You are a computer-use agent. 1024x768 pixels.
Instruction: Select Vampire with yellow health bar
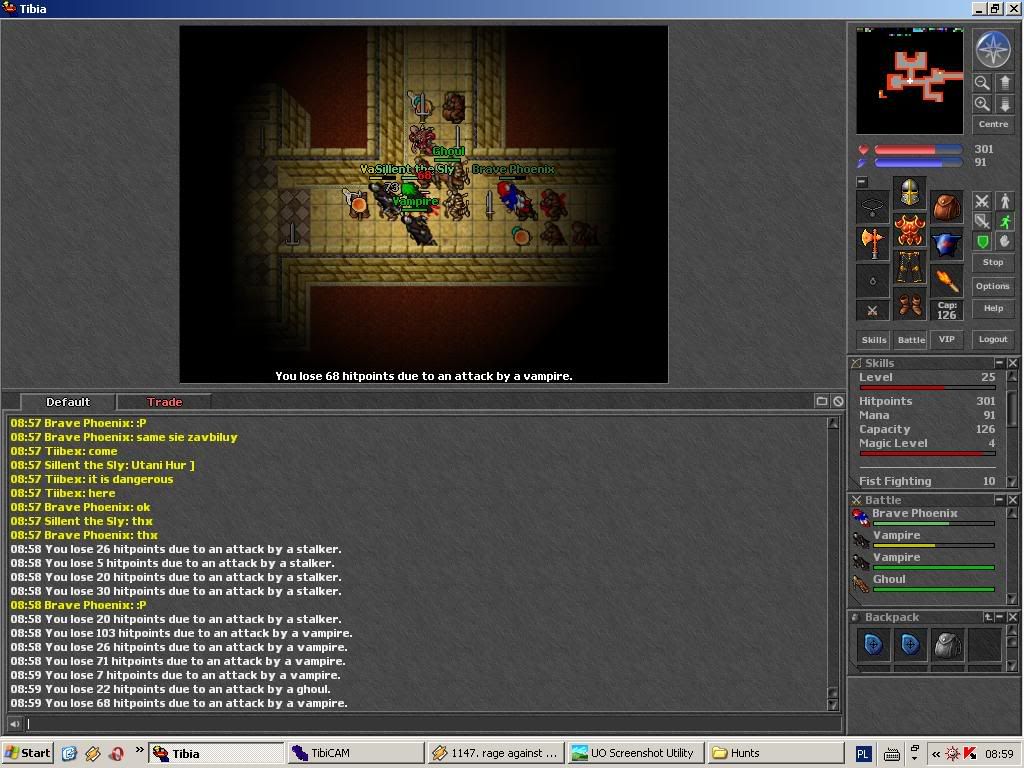[923, 539]
